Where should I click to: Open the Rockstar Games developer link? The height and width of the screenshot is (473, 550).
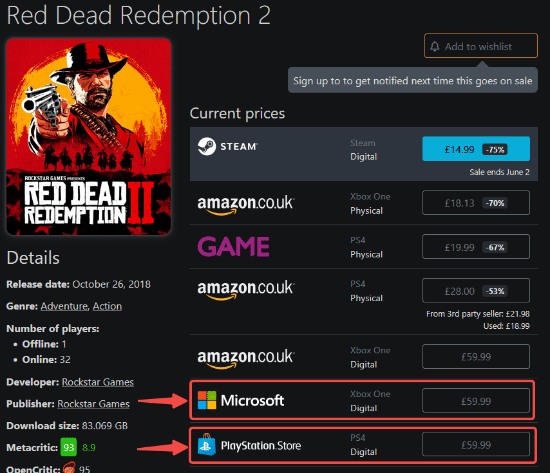98,382
